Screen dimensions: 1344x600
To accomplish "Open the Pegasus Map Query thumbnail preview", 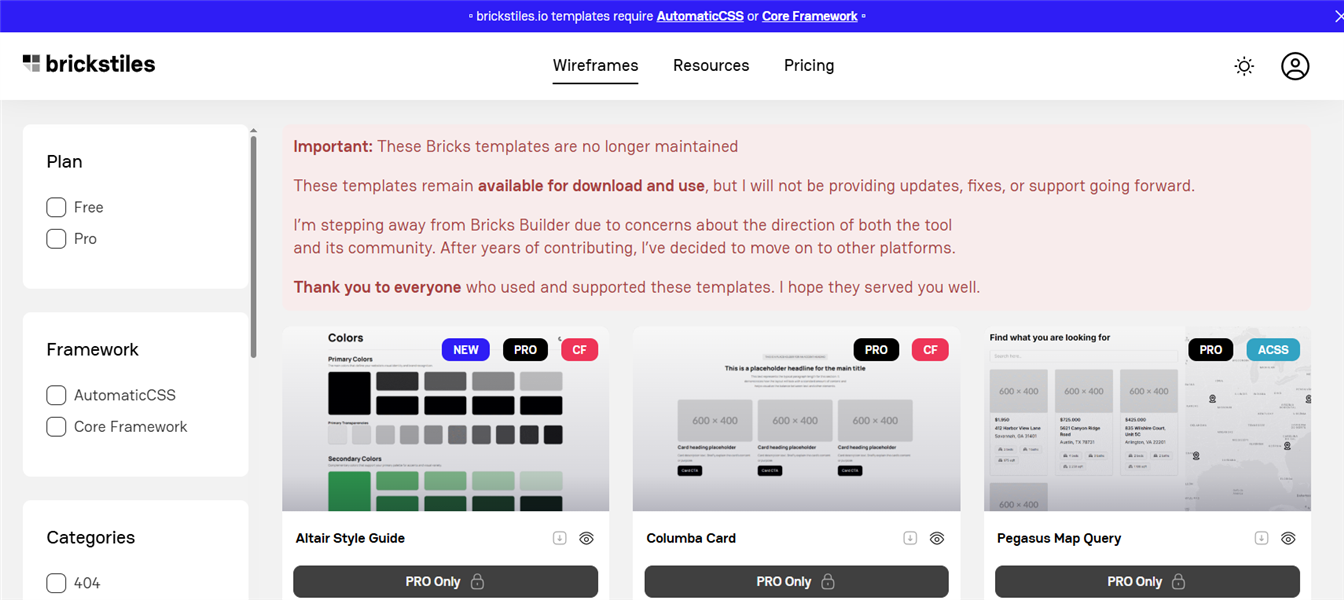I will tap(1147, 419).
